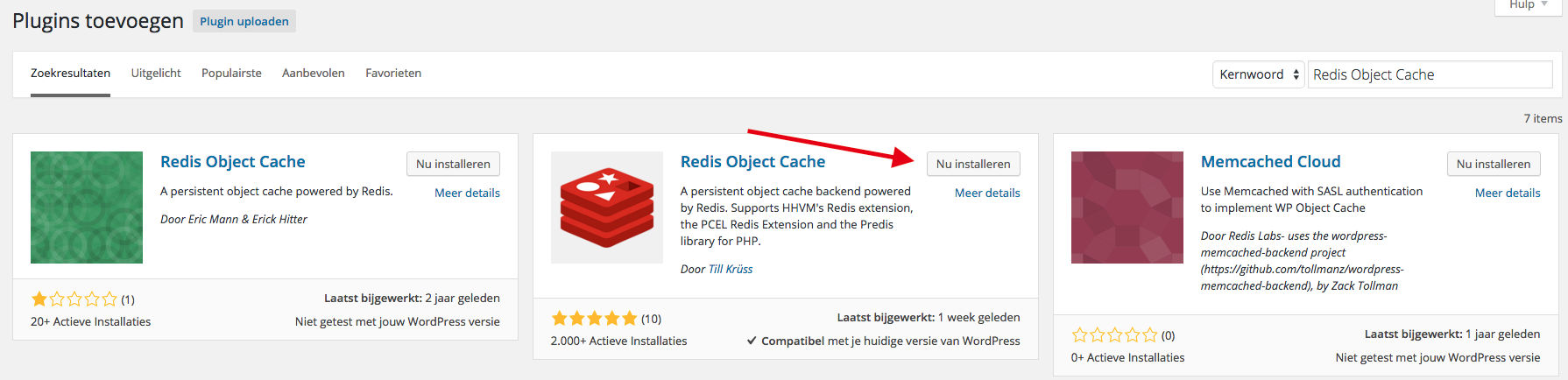Go to the Favorieten tab
The width and height of the screenshot is (1568, 380).
393,74
